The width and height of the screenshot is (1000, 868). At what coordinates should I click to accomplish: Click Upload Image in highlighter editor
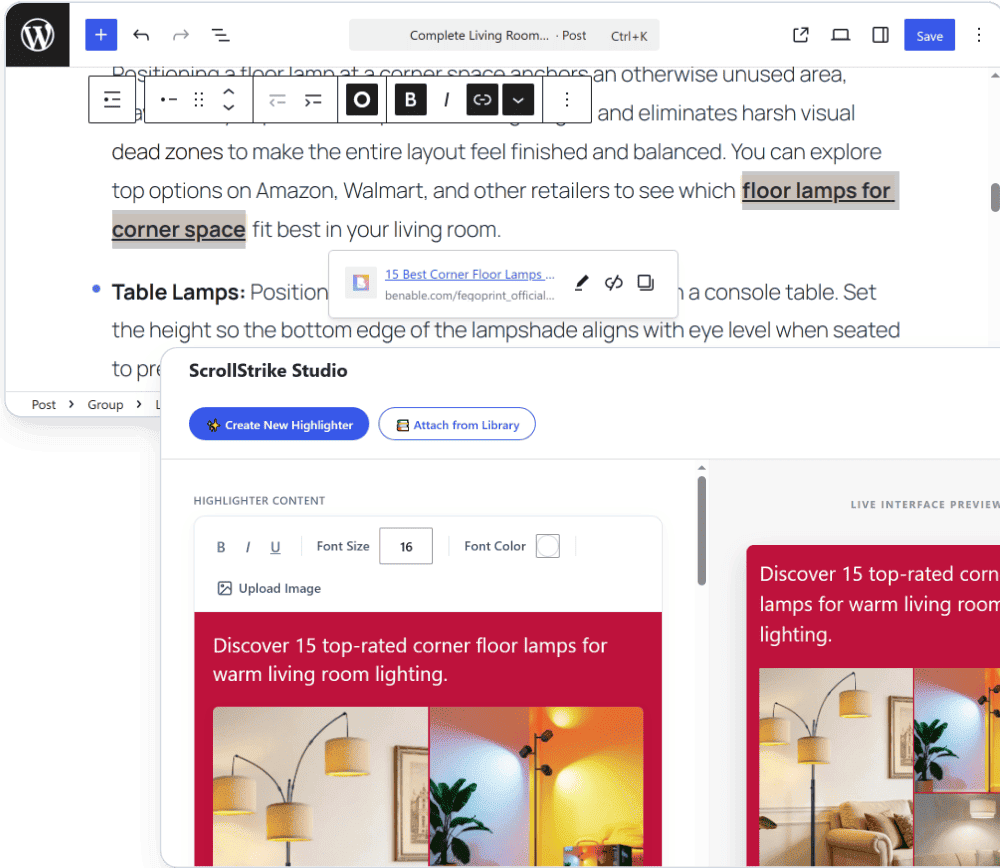(x=269, y=588)
